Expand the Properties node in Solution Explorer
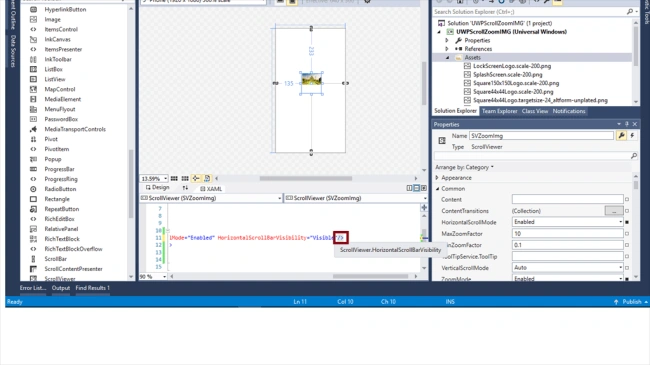This screenshot has width=650, height=365. click(447, 40)
